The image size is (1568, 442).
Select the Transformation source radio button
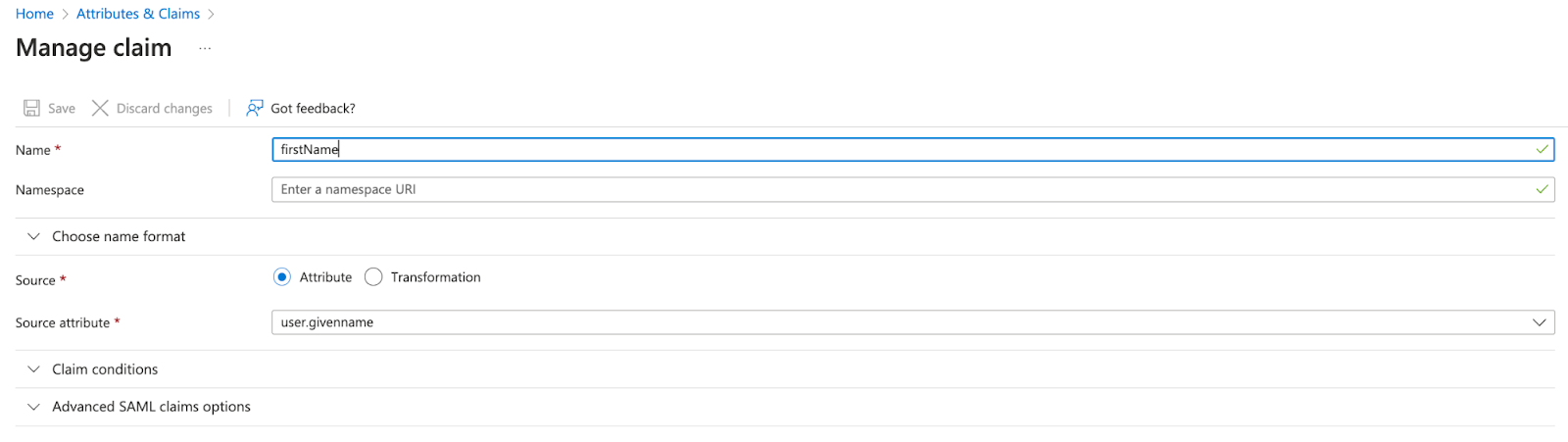pyautogui.click(x=373, y=277)
